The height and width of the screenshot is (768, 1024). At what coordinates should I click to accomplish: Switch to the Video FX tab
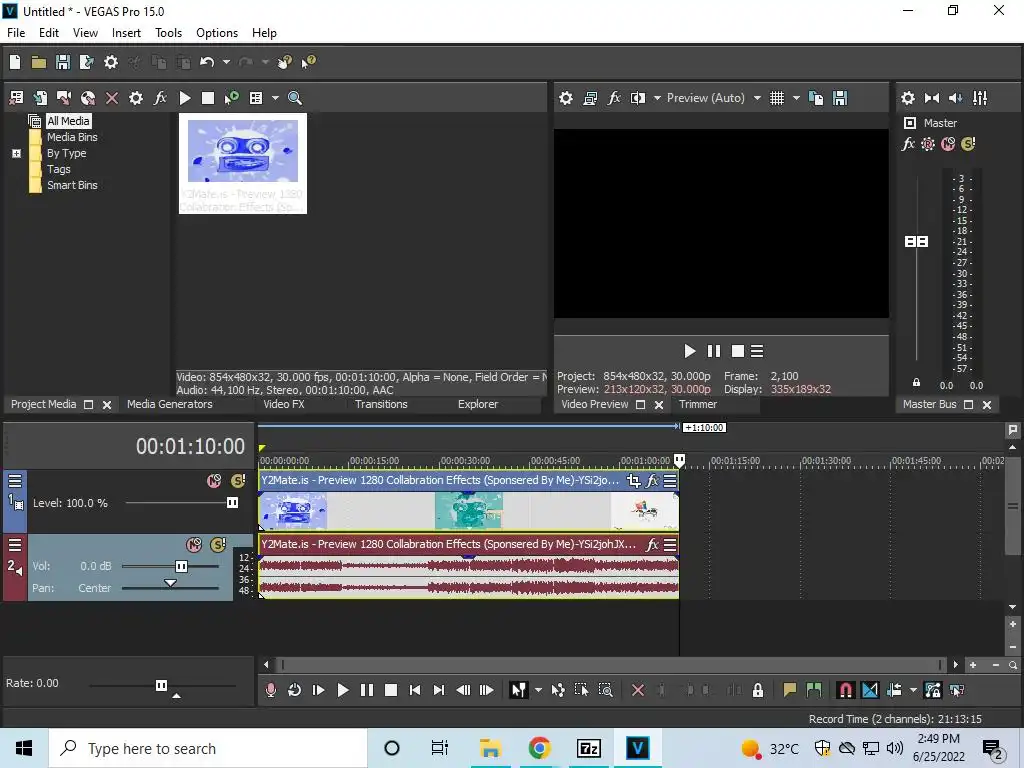[283, 404]
